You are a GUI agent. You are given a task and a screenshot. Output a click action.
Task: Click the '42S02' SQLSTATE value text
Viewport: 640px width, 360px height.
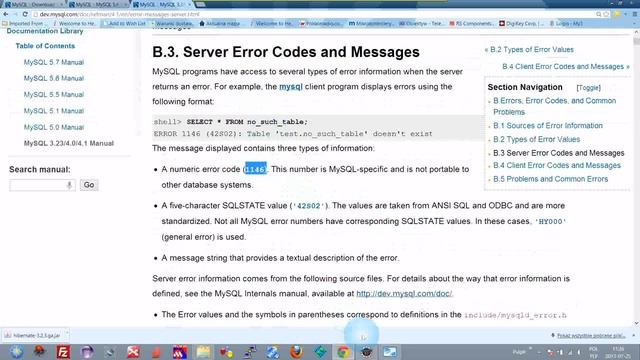tap(309, 206)
